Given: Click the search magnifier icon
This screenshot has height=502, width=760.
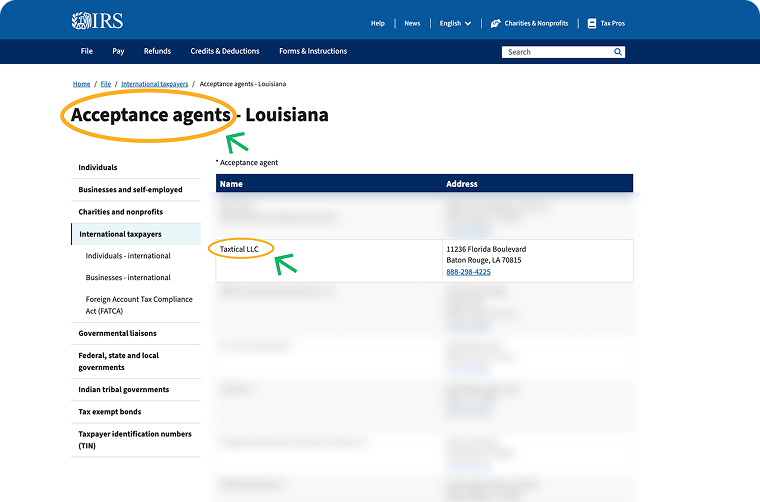Looking at the screenshot, I should pos(618,52).
